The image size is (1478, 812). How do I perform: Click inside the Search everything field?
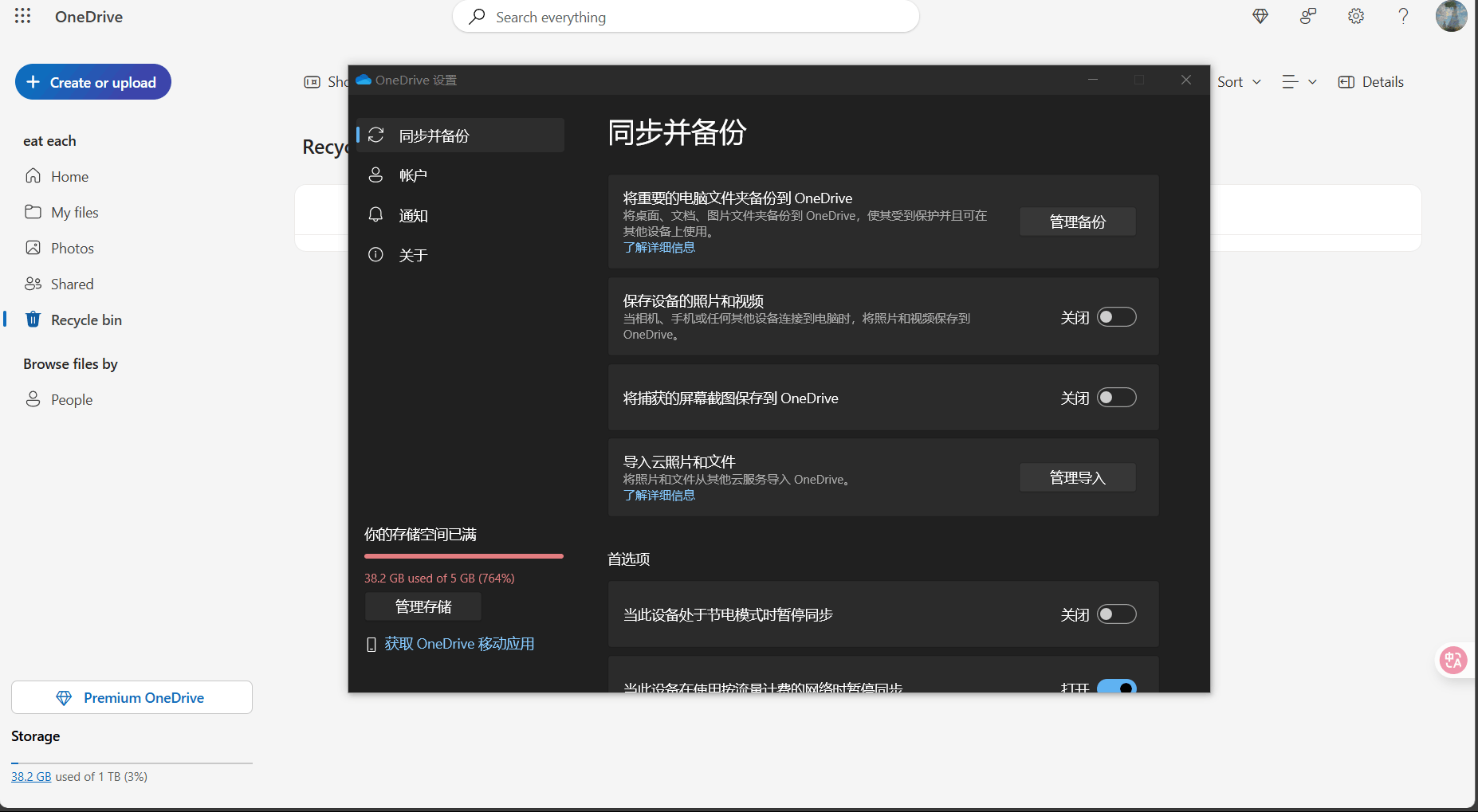pos(686,16)
